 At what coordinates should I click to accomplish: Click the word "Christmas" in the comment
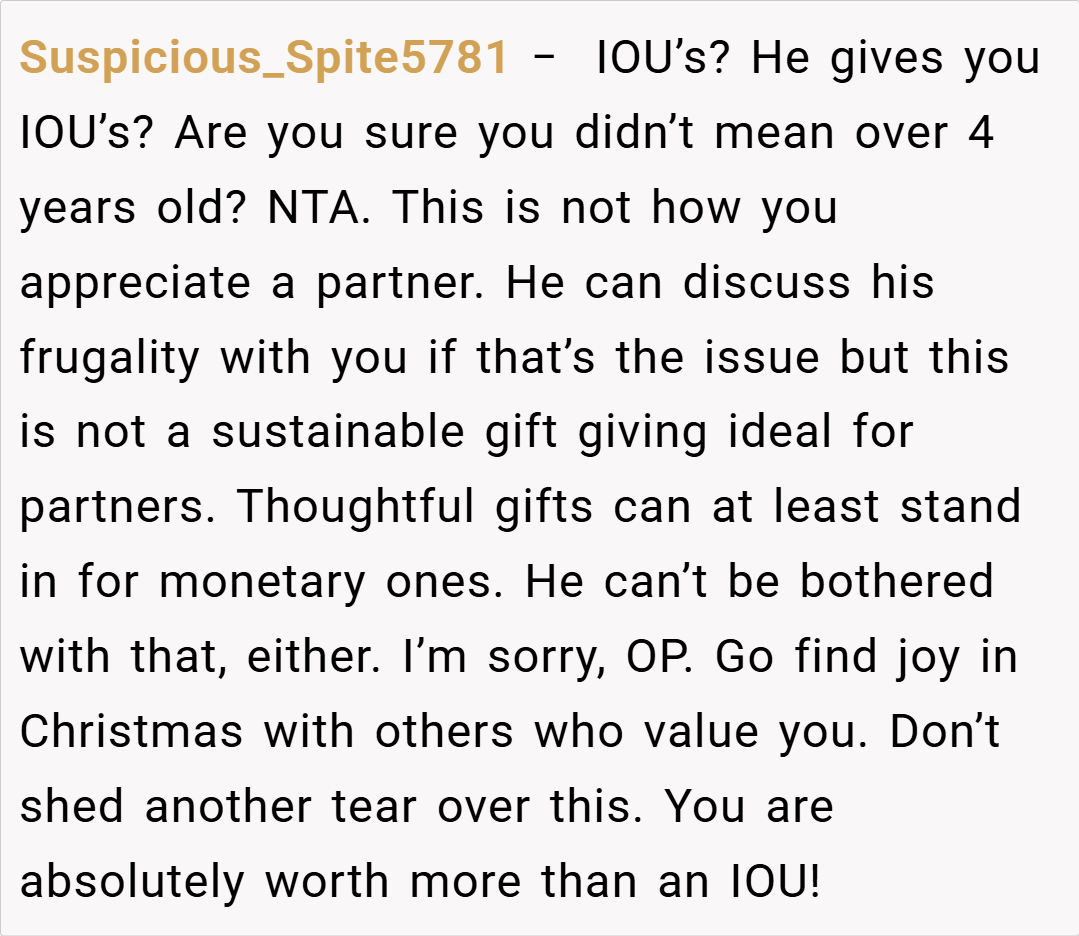[131, 731]
